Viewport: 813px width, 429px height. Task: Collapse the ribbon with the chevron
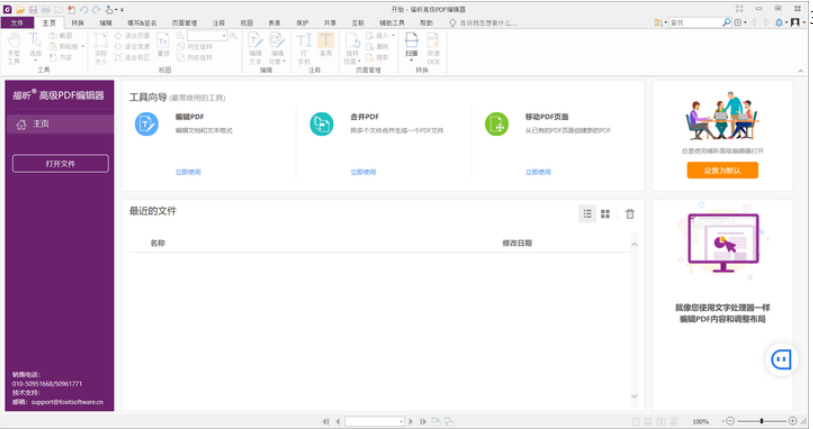801,71
